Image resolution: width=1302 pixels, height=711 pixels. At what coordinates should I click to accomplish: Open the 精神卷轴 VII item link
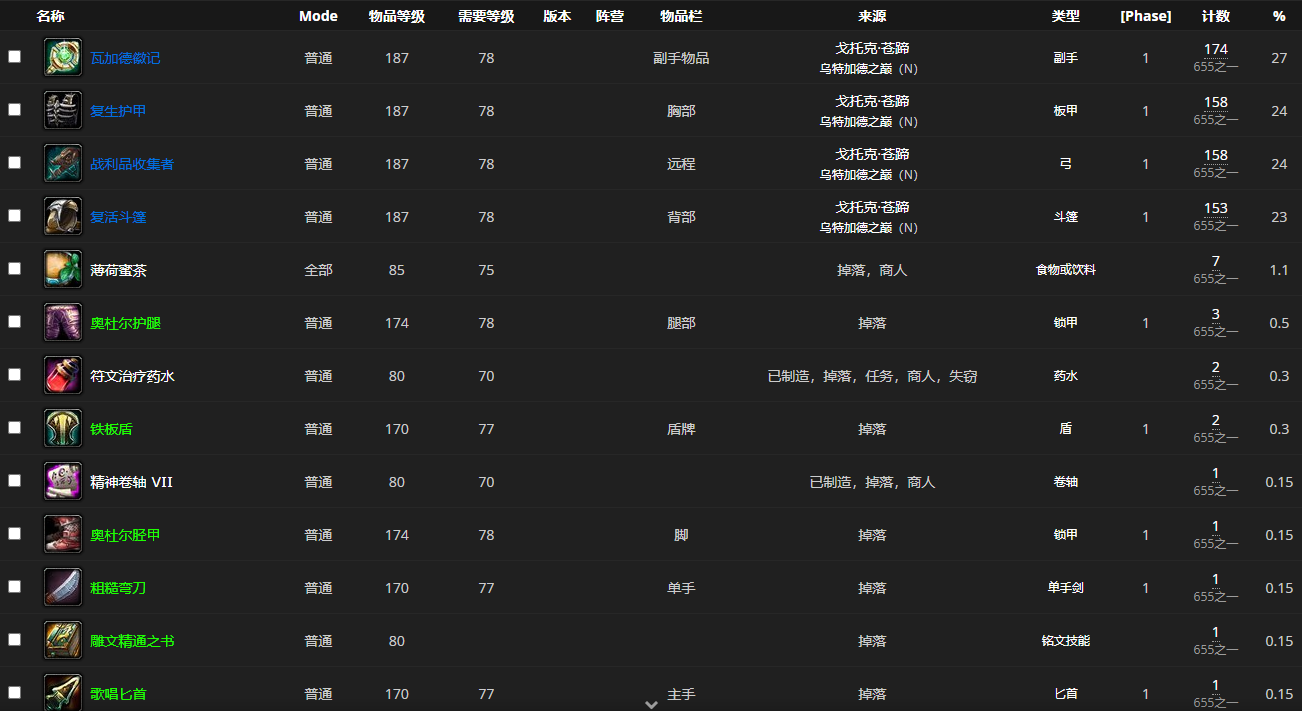click(131, 482)
